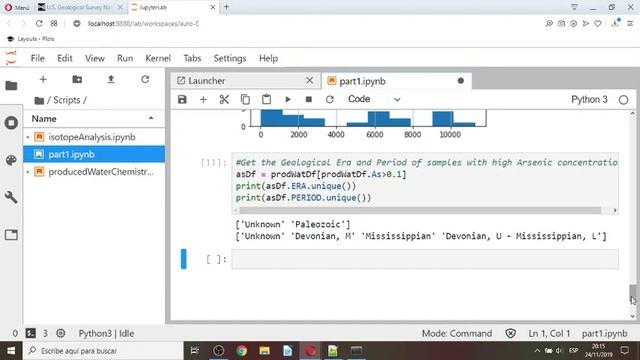
Task: Click the code cell horizontal scrollbar
Action: point(420,210)
